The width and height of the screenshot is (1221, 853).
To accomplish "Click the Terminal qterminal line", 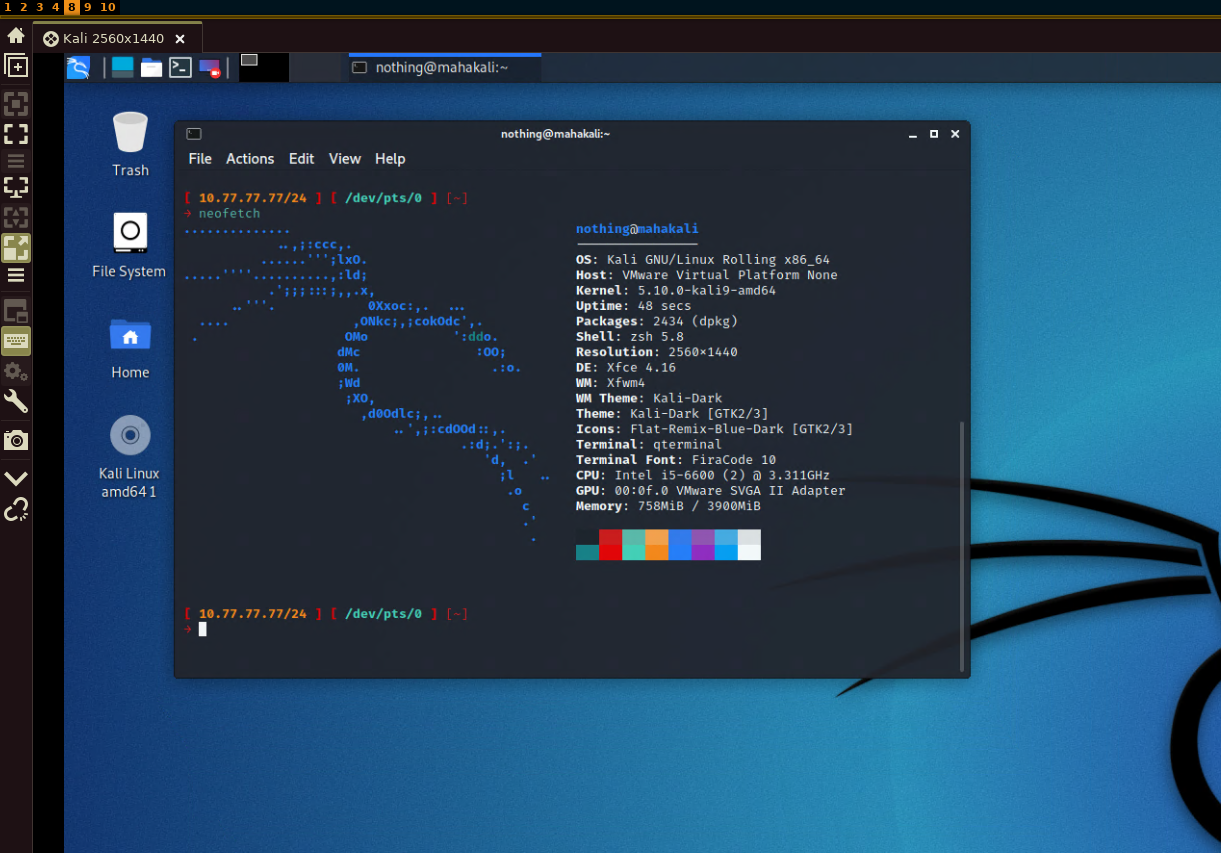I will click(649, 444).
